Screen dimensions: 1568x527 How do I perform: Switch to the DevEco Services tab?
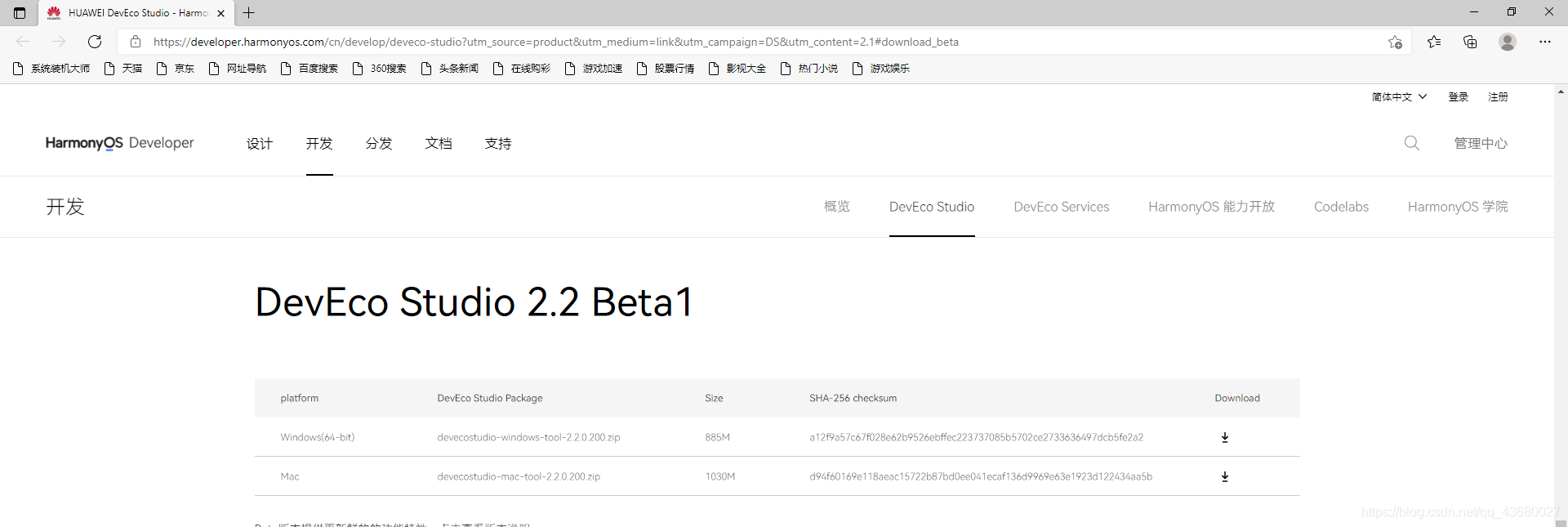[x=1062, y=207]
